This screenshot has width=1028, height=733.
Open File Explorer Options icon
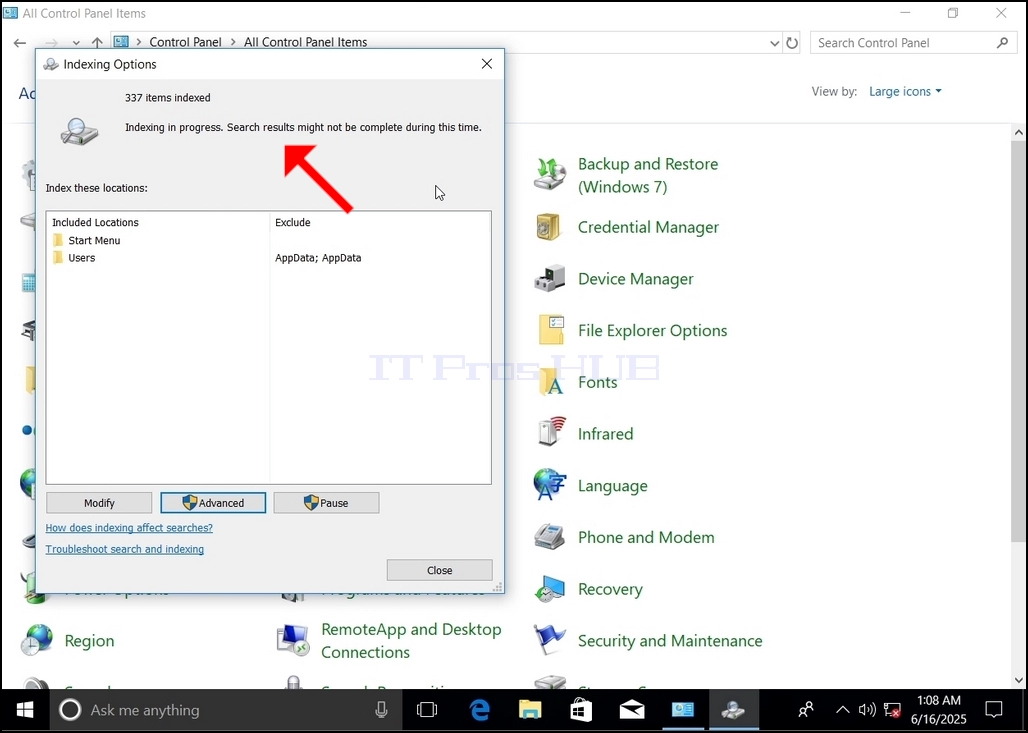pyautogui.click(x=551, y=330)
